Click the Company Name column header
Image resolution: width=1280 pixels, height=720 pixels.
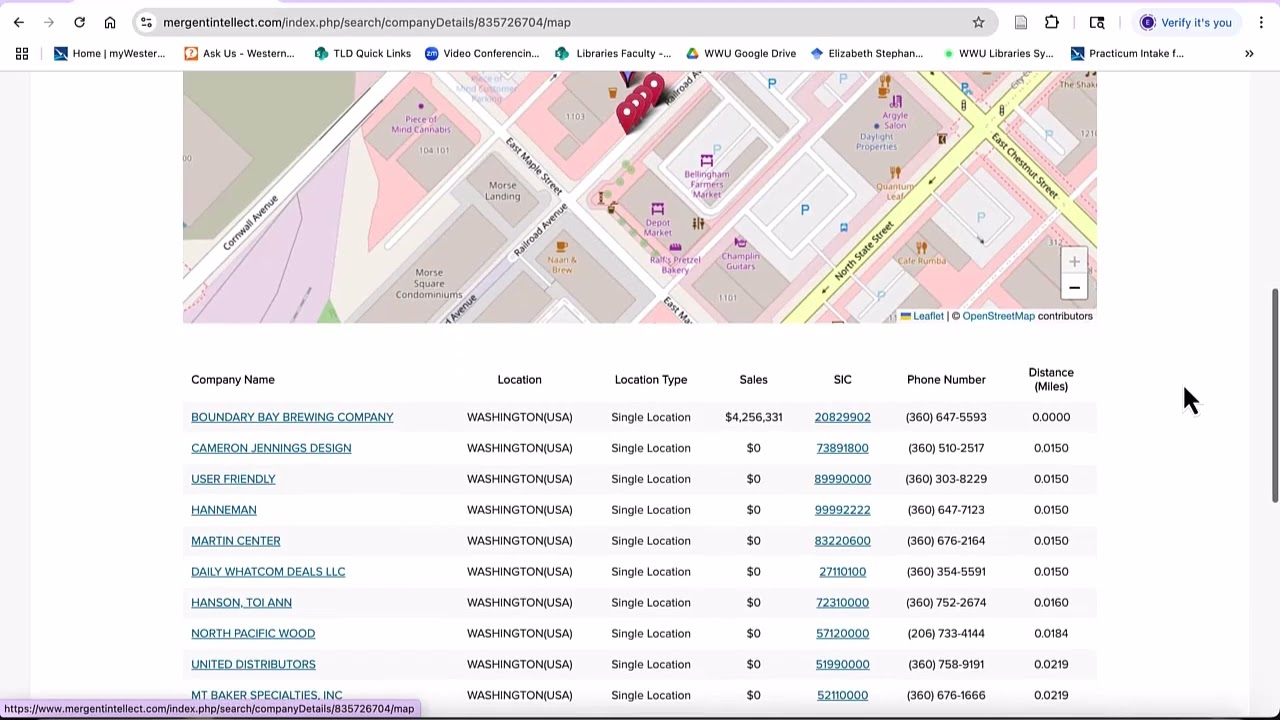point(233,380)
